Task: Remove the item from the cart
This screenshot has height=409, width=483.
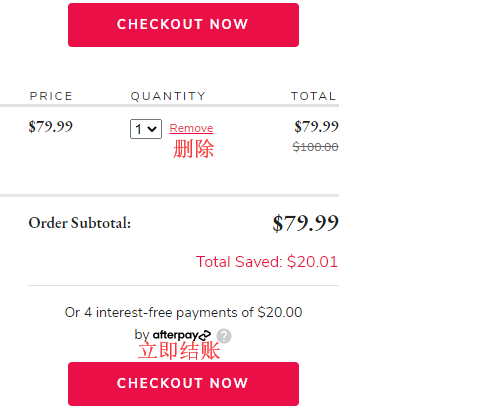Action: click(191, 128)
